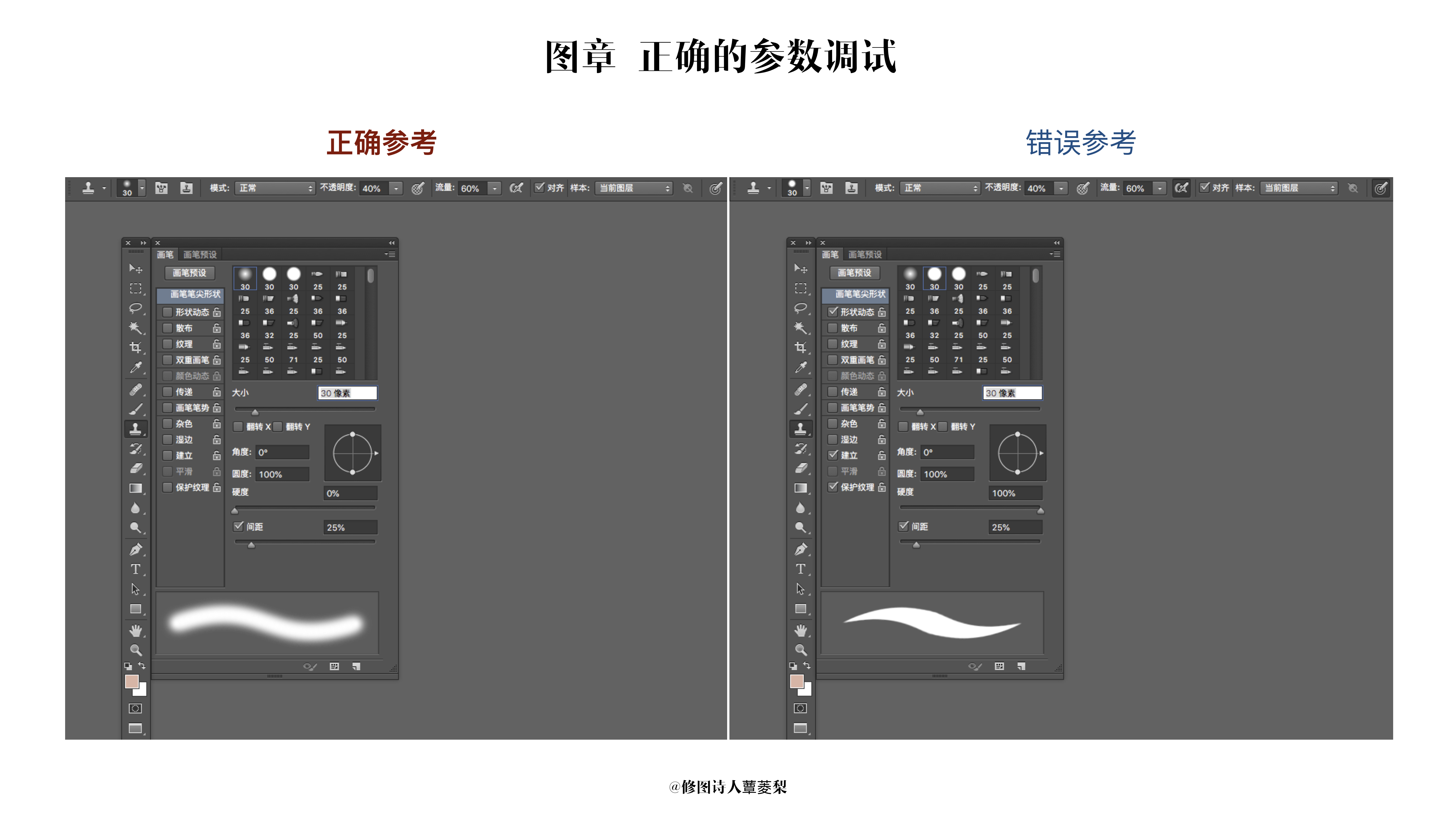Enable 形状动态 checkbox in the left panel
This screenshot has height=819, width=1456.
click(x=167, y=312)
